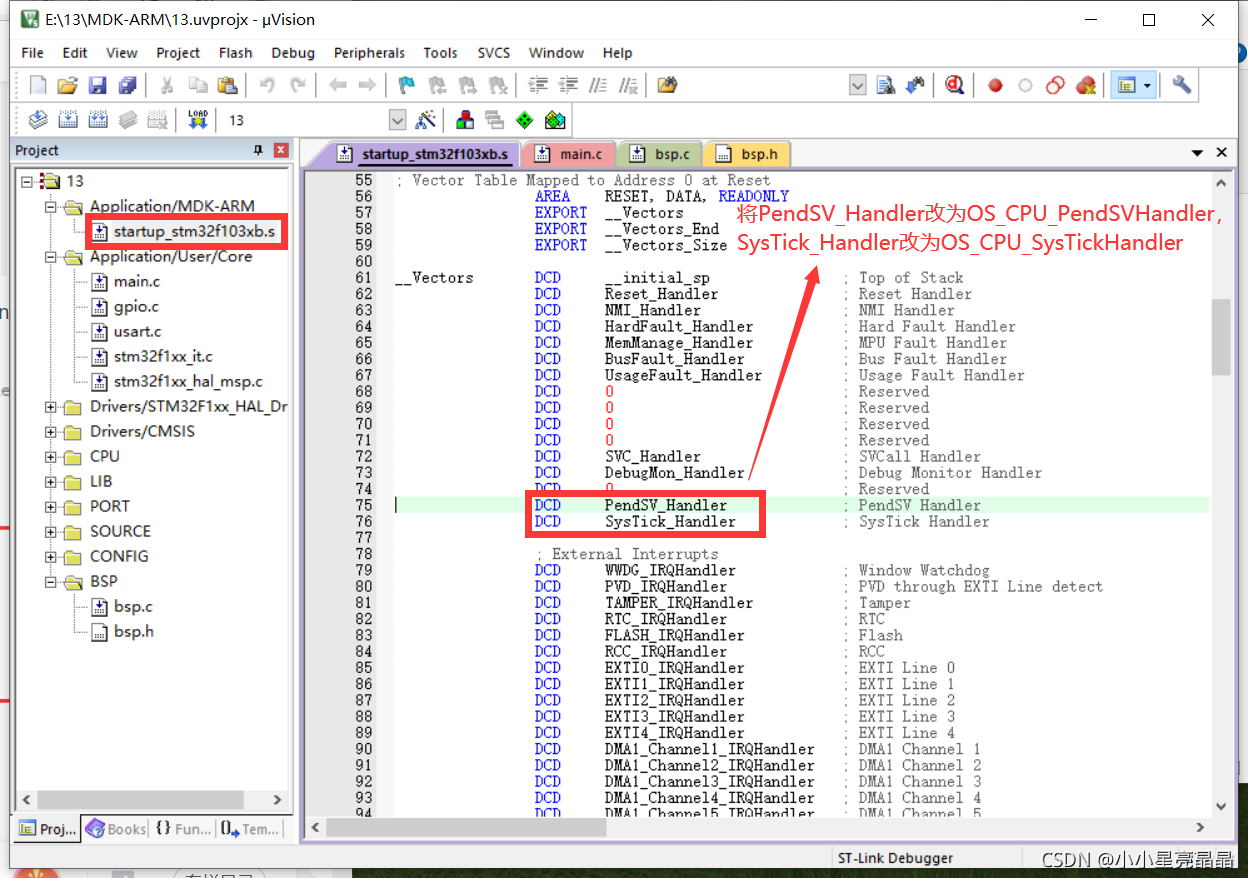Switch to the main.c tab
This screenshot has height=878, width=1248.
tap(570, 154)
